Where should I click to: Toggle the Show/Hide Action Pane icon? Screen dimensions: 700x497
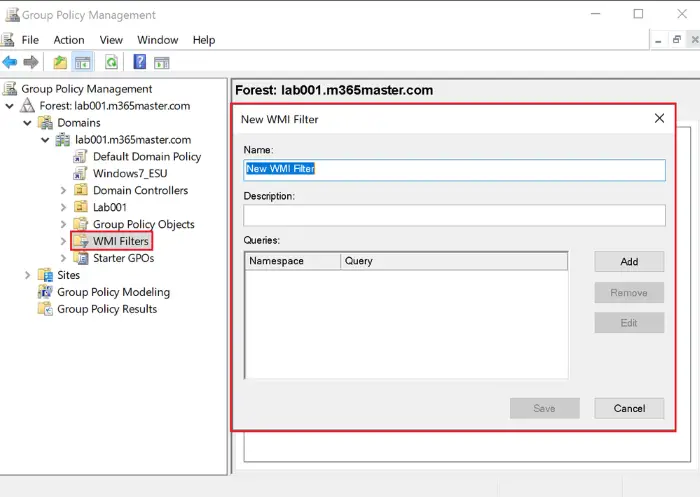coord(162,63)
